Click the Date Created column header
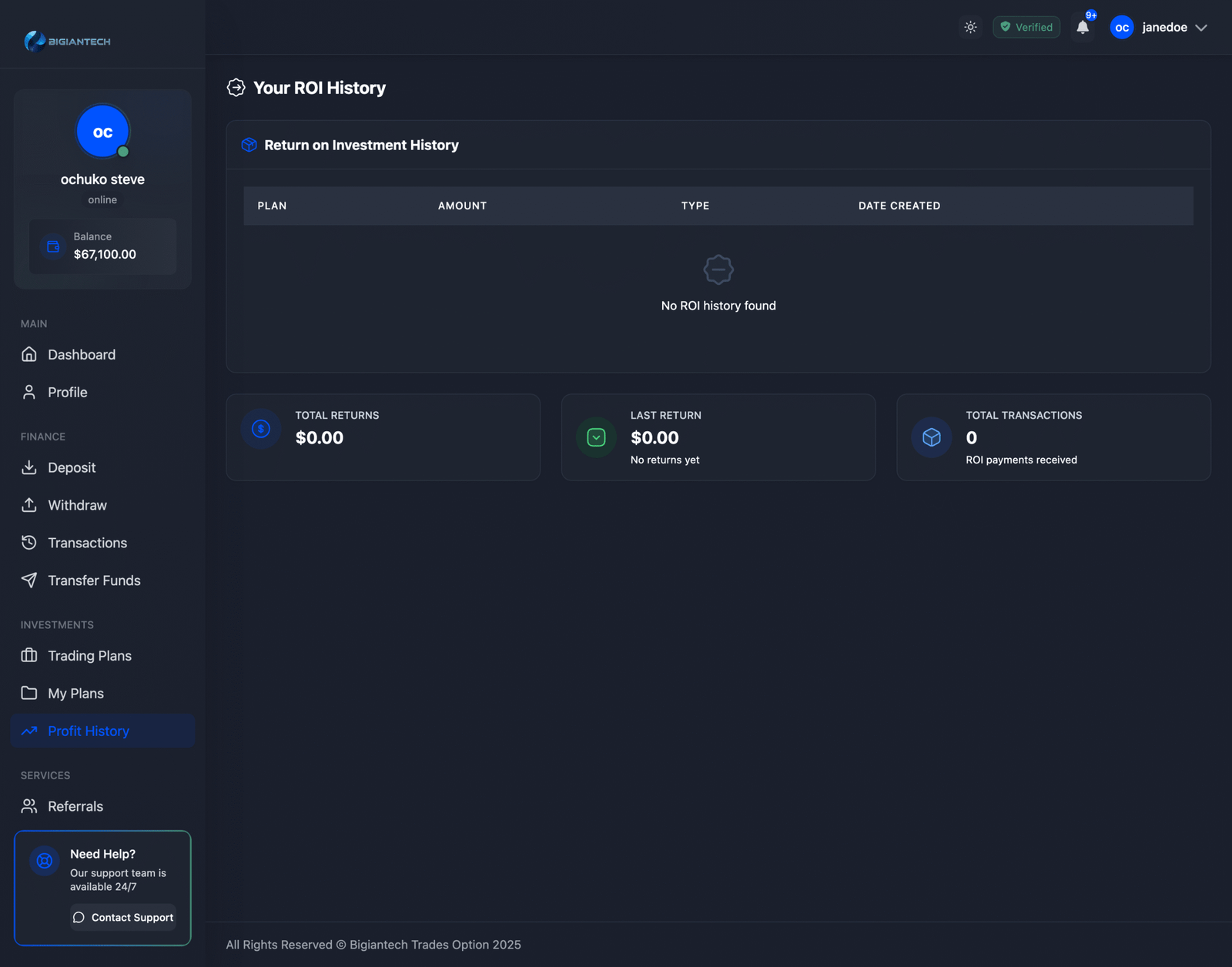This screenshot has width=1232, height=967. (899, 206)
